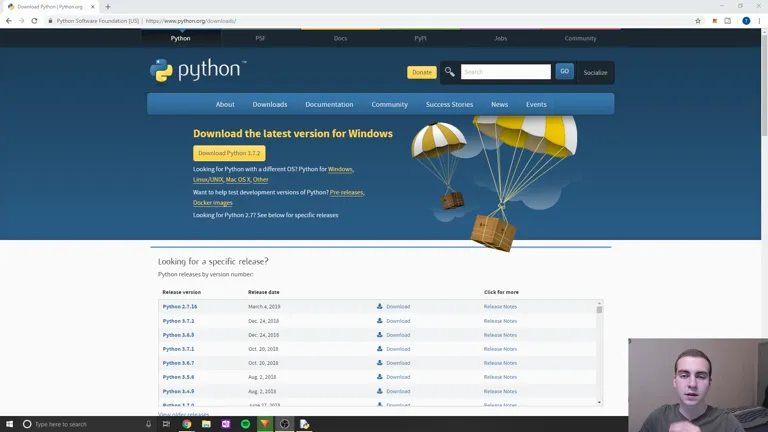Viewport: 768px width, 432px height.
Task: Select the Python top tab
Action: point(181,38)
